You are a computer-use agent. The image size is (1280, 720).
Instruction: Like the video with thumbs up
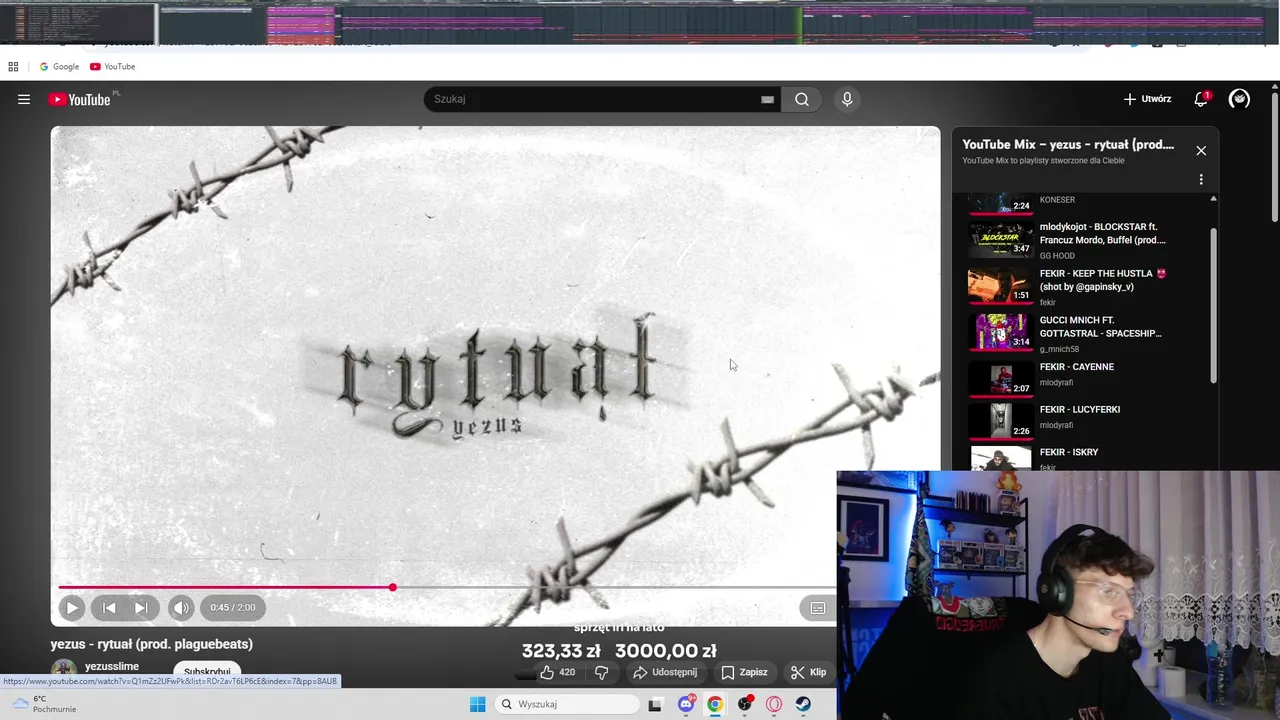[558, 672]
